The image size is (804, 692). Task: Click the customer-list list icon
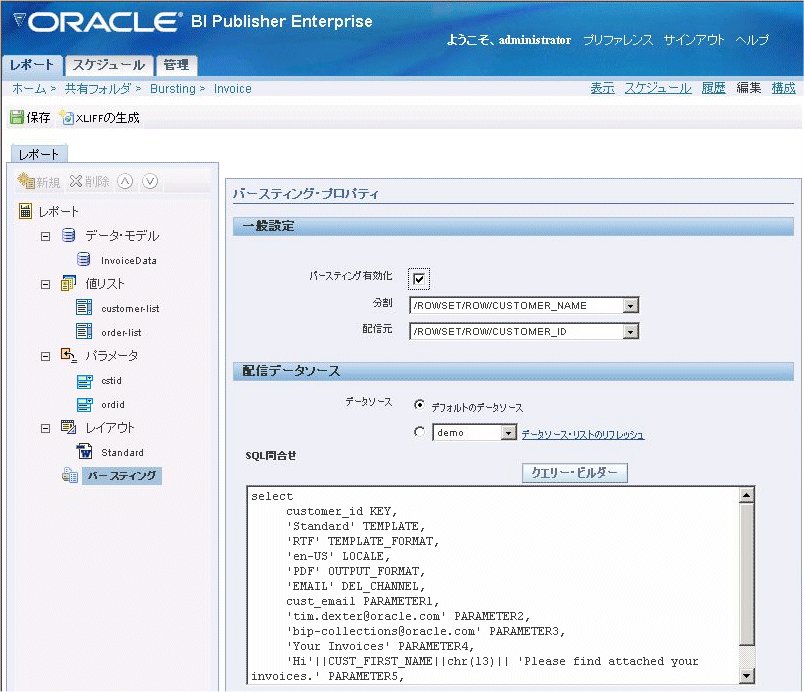pos(84,308)
